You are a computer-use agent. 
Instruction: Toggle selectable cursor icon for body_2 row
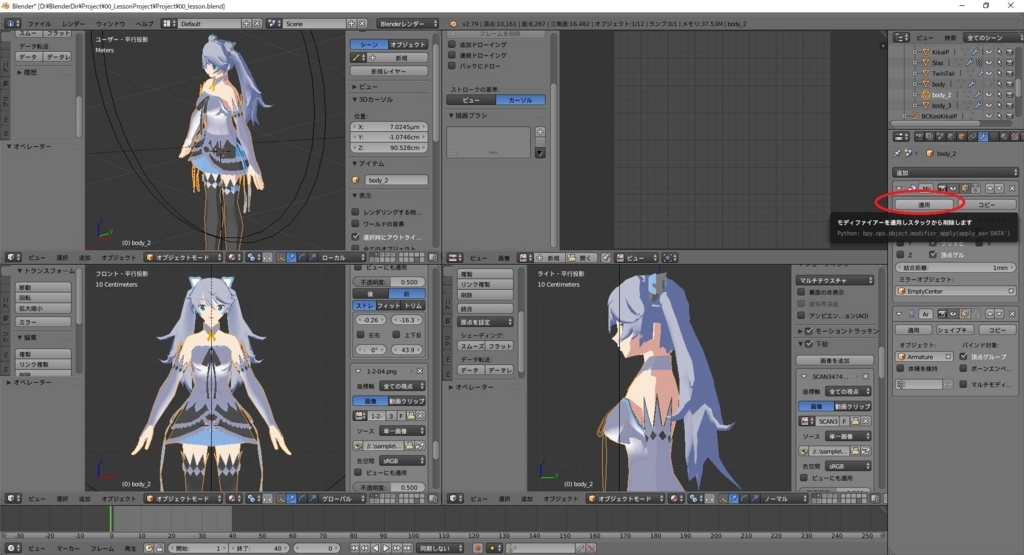(x=999, y=95)
